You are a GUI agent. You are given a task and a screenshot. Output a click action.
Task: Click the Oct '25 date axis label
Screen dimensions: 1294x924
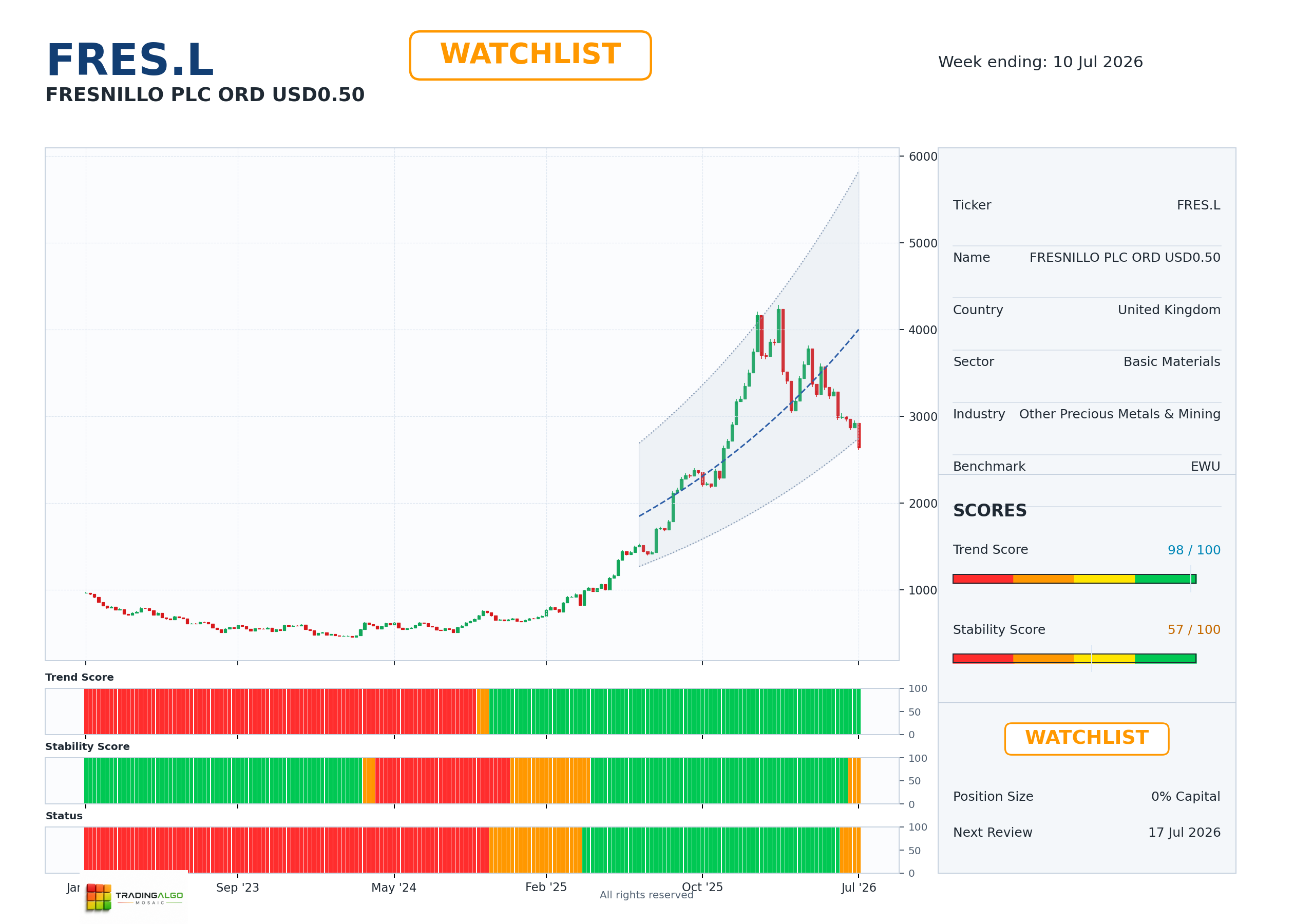tap(702, 888)
